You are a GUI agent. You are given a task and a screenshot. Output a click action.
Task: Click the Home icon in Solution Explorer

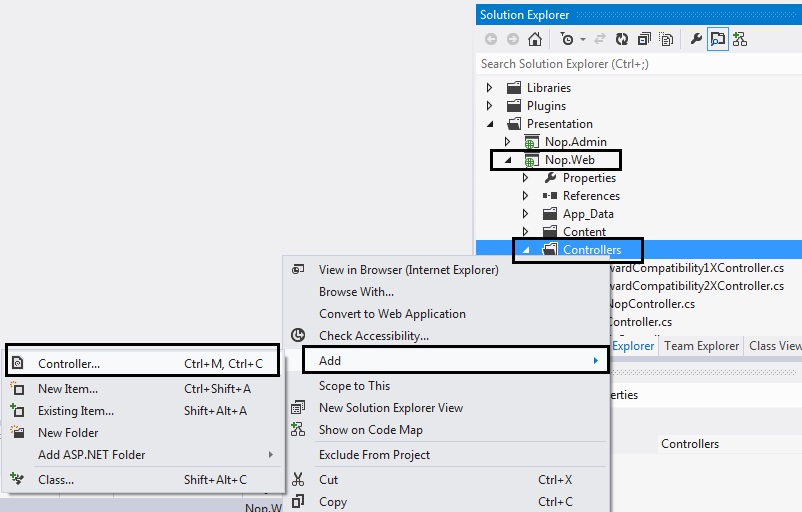click(x=535, y=40)
